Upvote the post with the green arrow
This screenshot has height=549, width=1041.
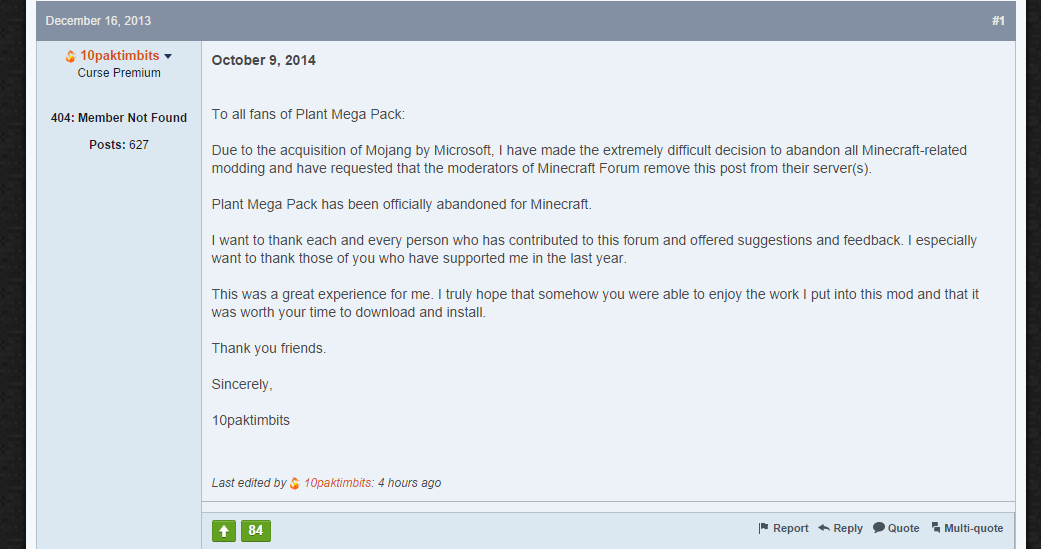coord(224,530)
